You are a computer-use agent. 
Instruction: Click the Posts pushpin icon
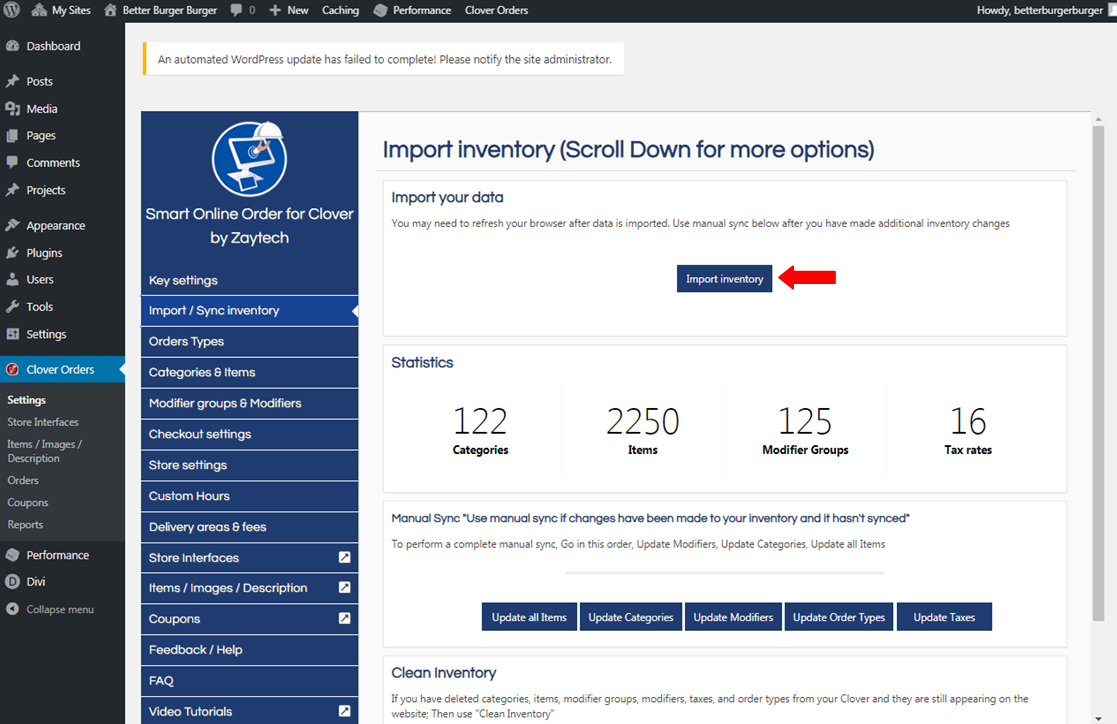[12, 81]
